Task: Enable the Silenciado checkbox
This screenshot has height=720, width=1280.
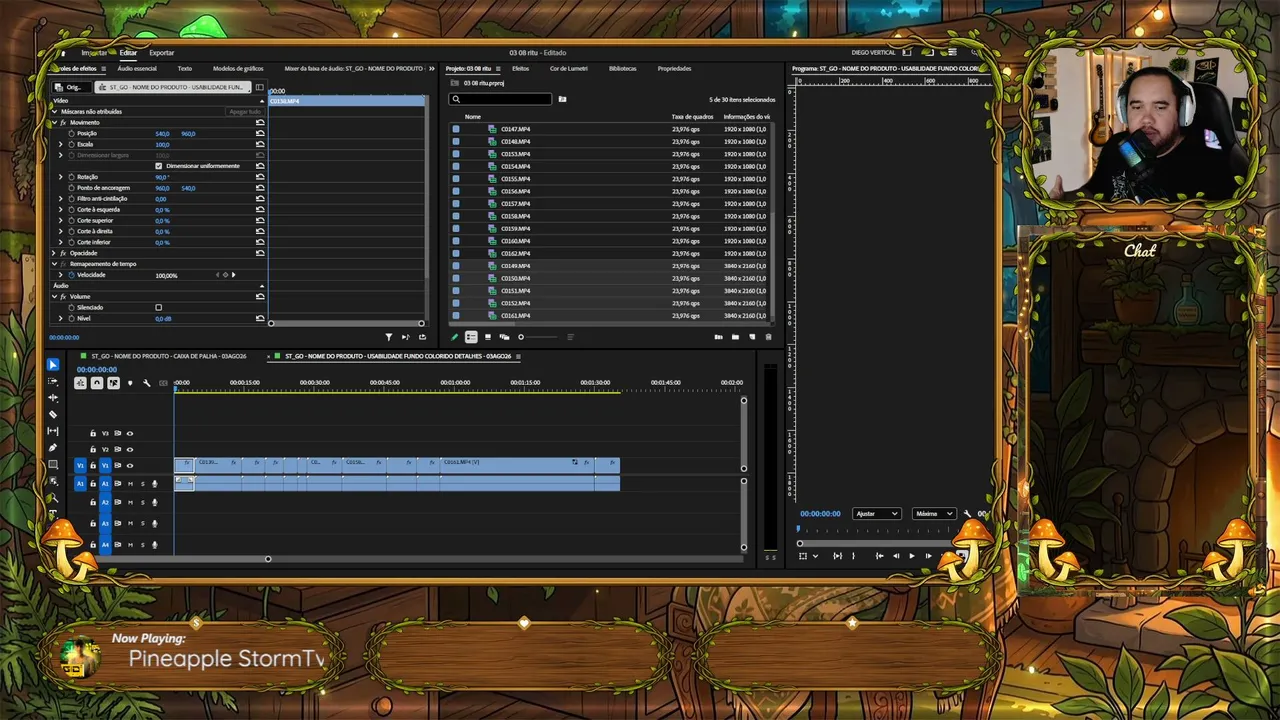Action: [x=158, y=307]
